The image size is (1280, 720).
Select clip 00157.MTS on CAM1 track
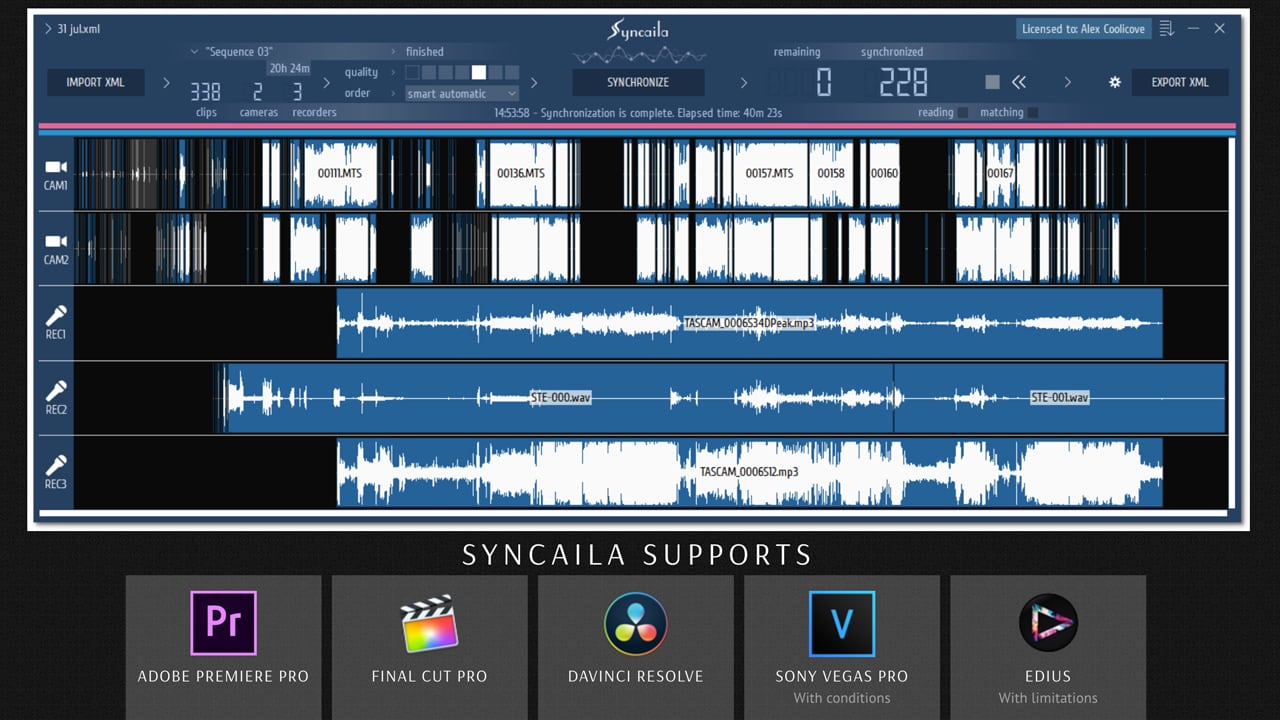point(769,173)
